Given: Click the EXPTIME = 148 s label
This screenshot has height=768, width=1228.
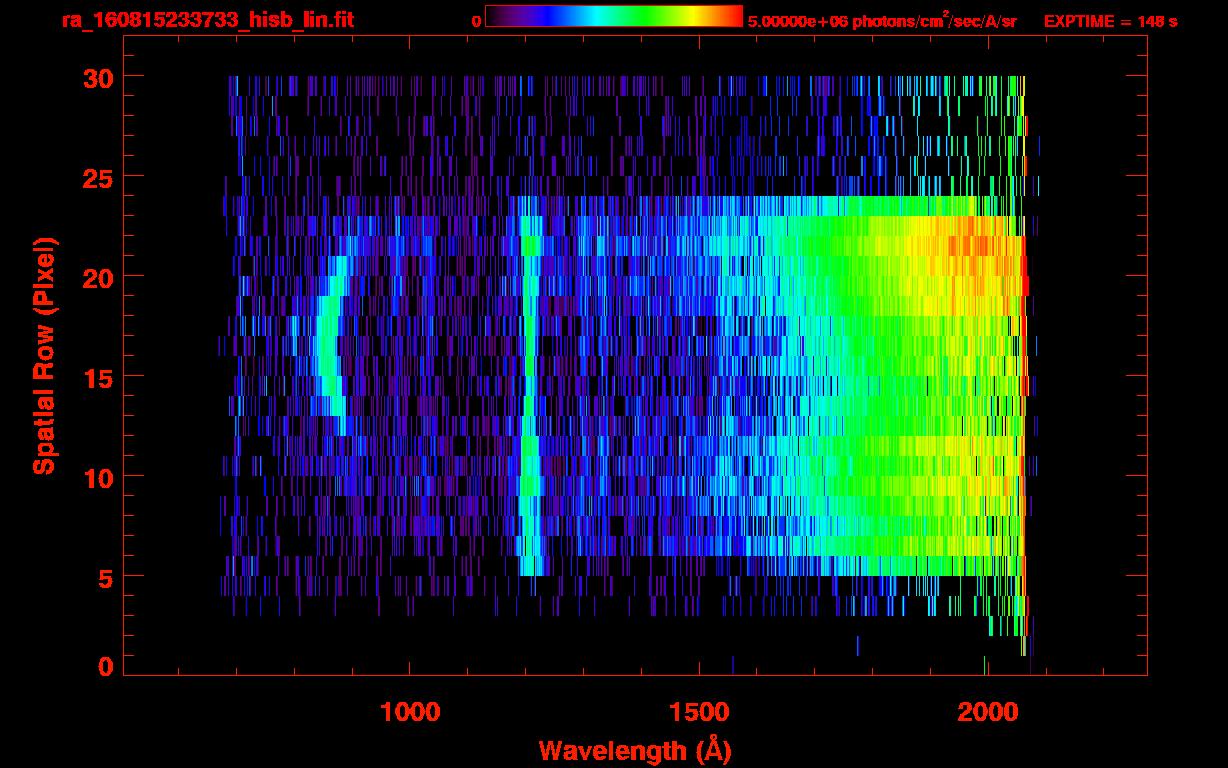Looking at the screenshot, I should click(1110, 21).
